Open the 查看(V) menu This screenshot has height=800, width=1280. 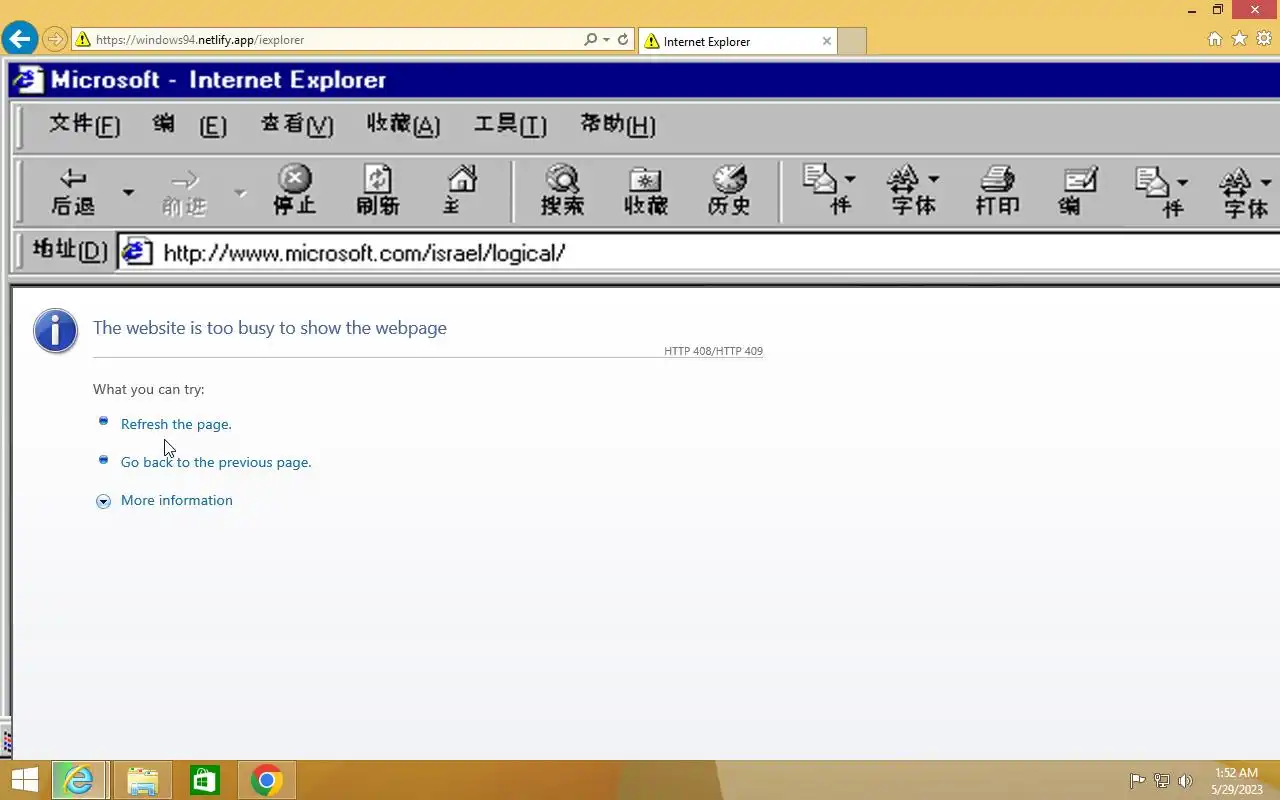pyautogui.click(x=297, y=125)
